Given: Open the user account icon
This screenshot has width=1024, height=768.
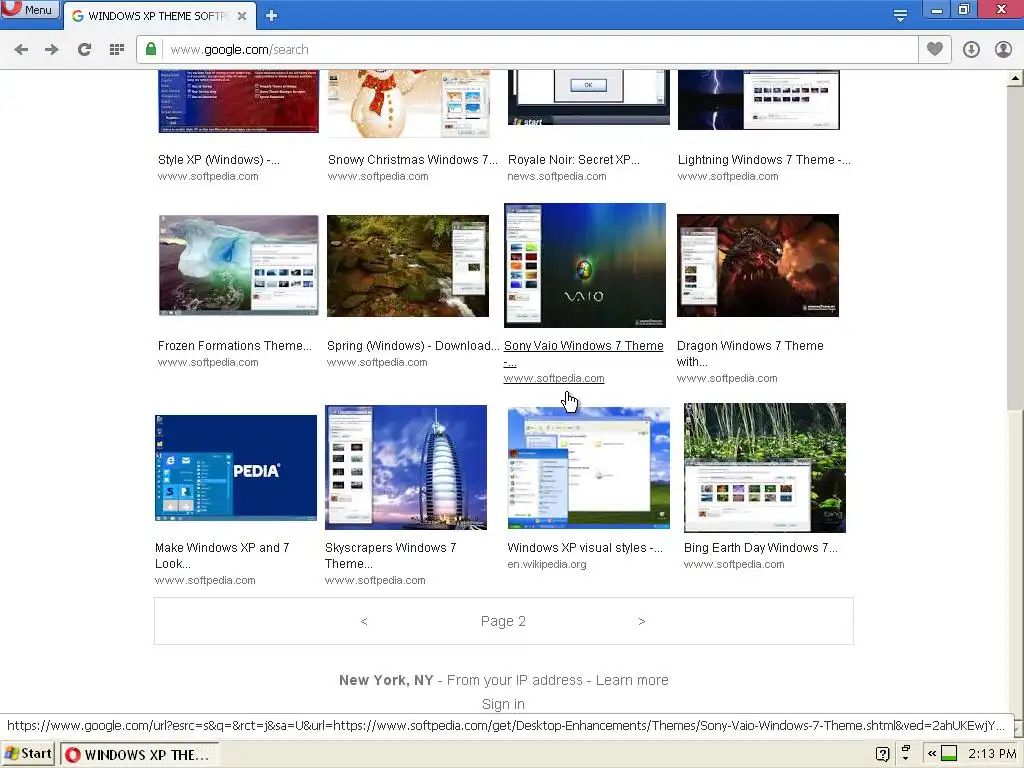Looking at the screenshot, I should 1003,50.
